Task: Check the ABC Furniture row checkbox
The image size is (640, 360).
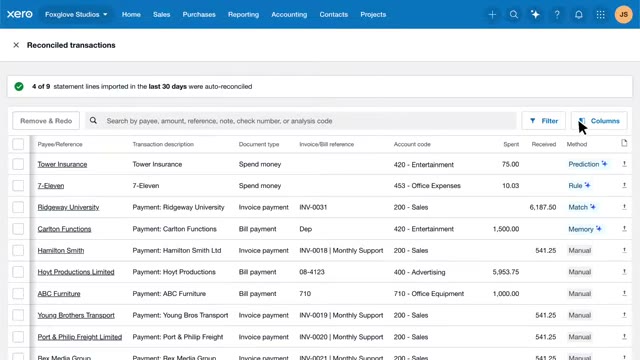Action: pyautogui.click(x=18, y=294)
